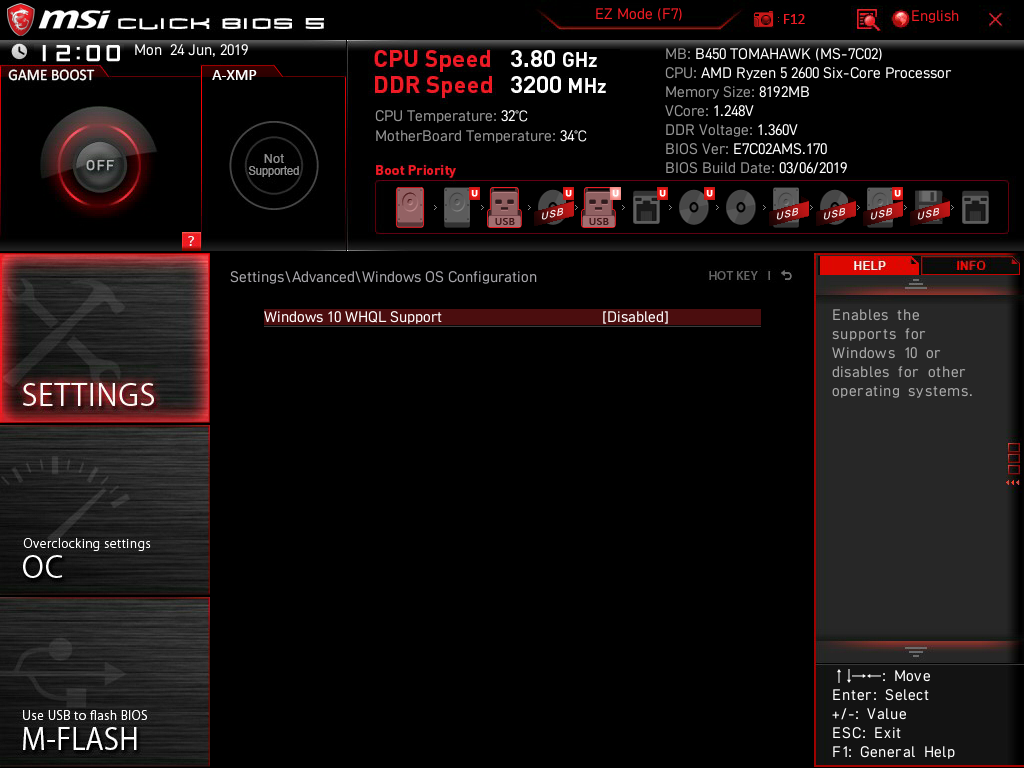The width and height of the screenshot is (1024, 768).
Task: Click the Settings\Advanced breadcrumb path
Action: point(383,277)
